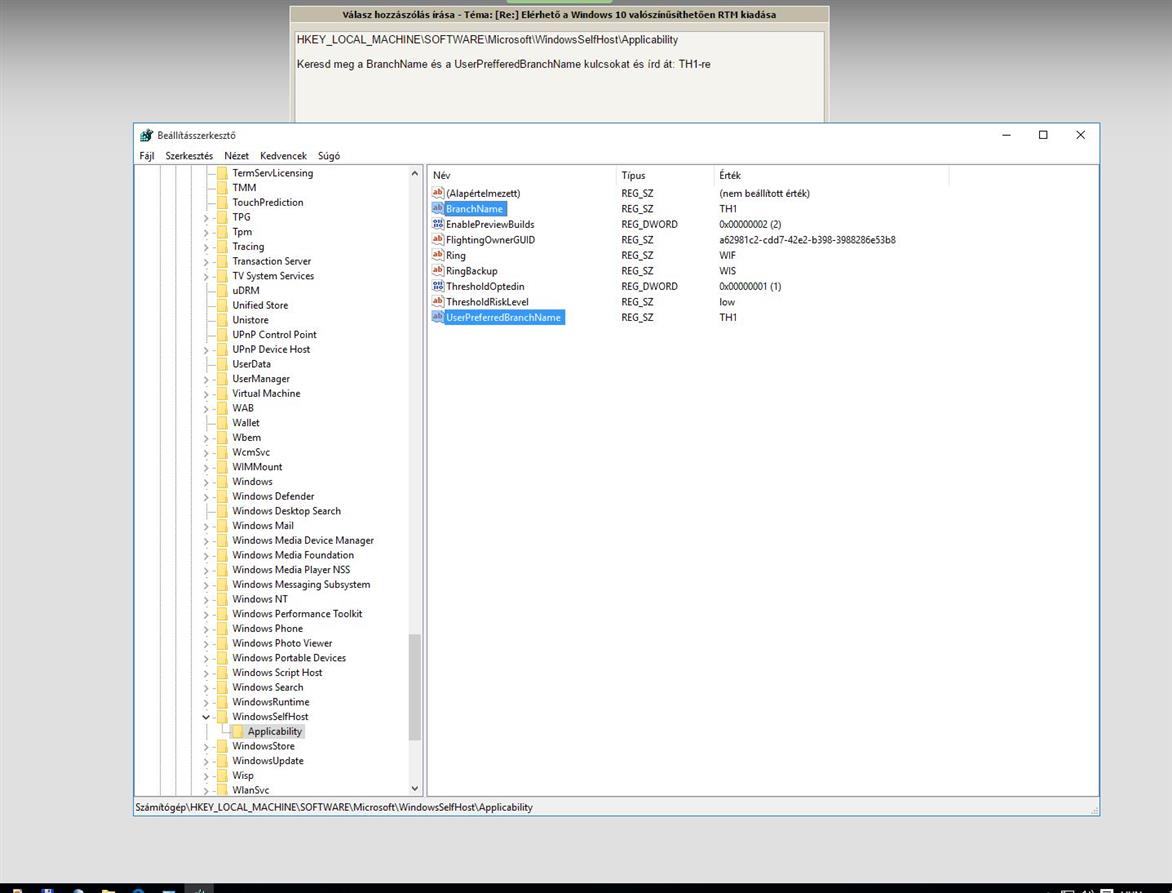The height and width of the screenshot is (893, 1172).
Task: Click the string icon beside FlightingOwnerGUID
Action: (x=438, y=240)
